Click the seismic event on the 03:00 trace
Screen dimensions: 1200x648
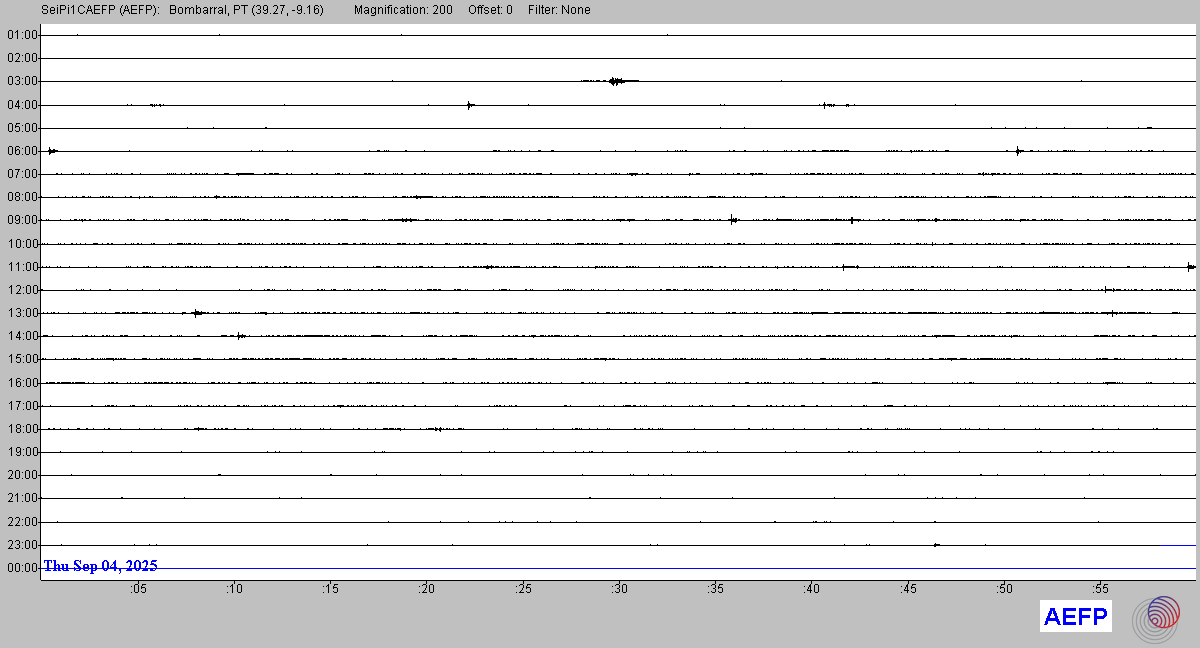pyautogui.click(x=615, y=81)
